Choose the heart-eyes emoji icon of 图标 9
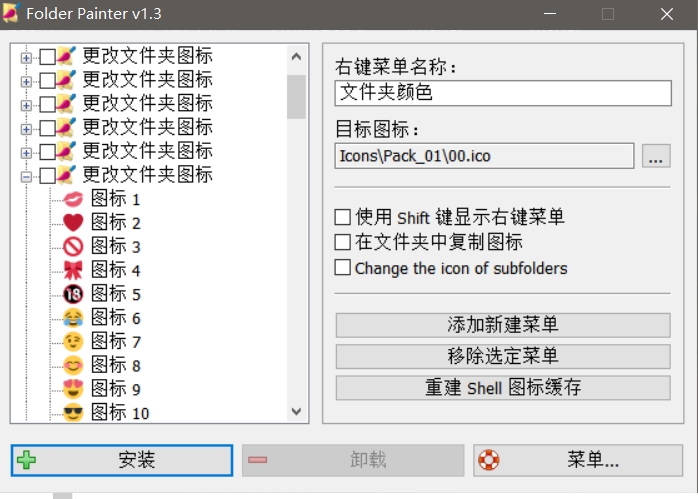The width and height of the screenshot is (698, 499). coord(73,389)
